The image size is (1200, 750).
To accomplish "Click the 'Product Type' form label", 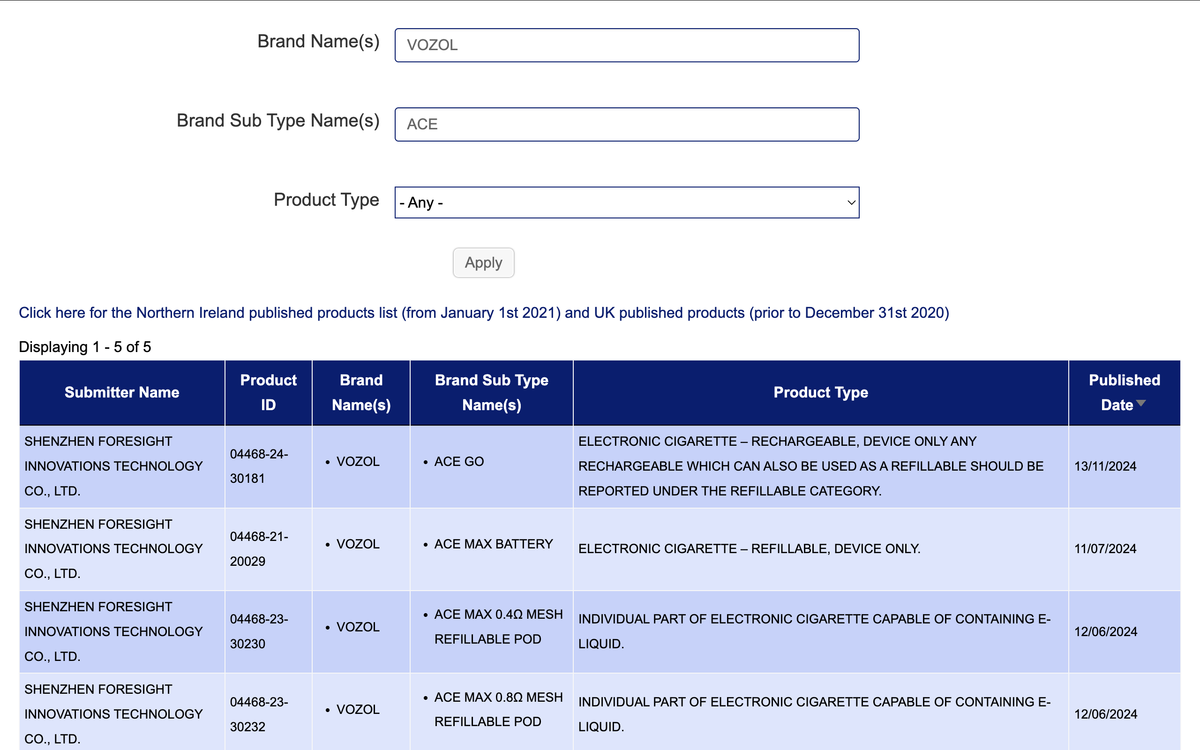I will click(x=326, y=200).
